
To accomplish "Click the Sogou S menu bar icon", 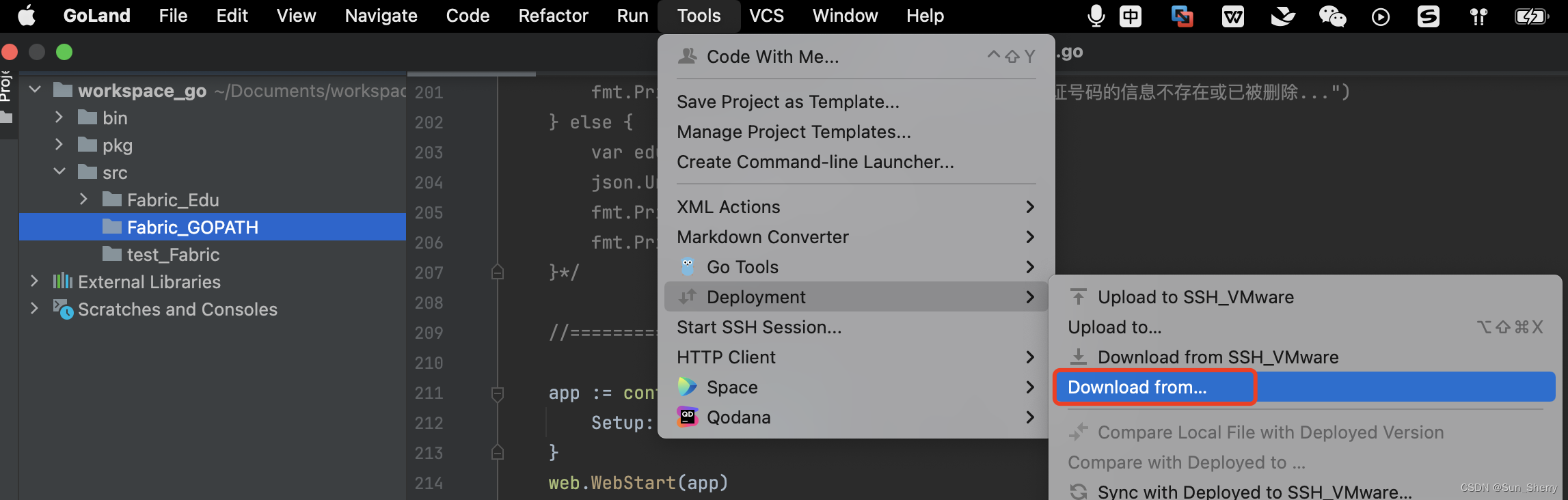I will [x=1429, y=16].
